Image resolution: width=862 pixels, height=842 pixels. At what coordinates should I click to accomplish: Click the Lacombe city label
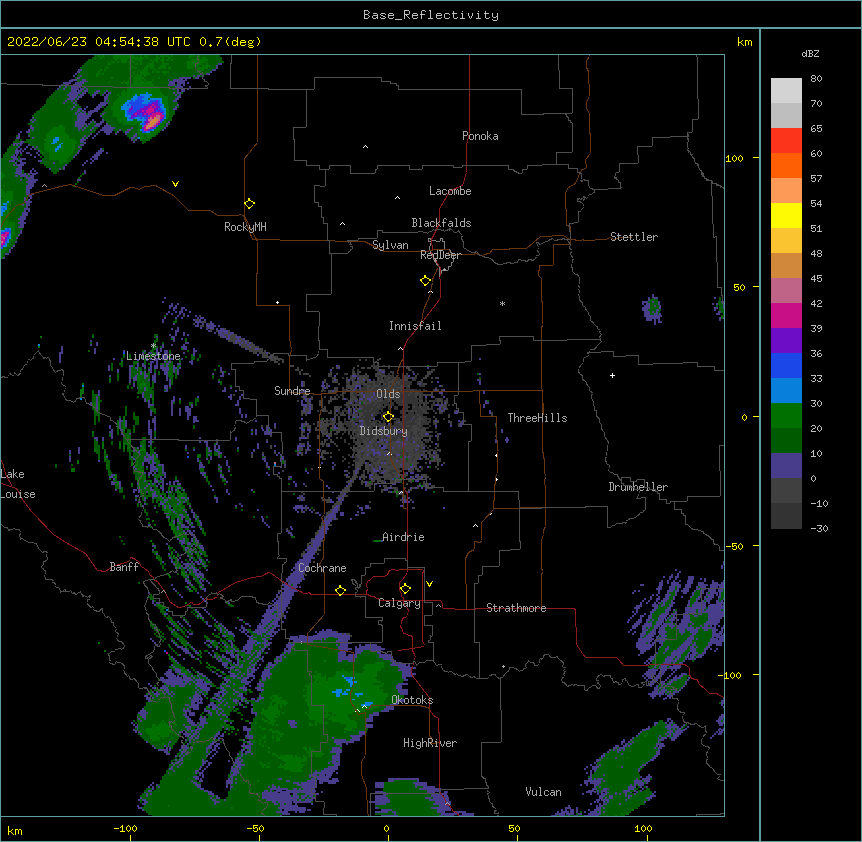click(450, 191)
